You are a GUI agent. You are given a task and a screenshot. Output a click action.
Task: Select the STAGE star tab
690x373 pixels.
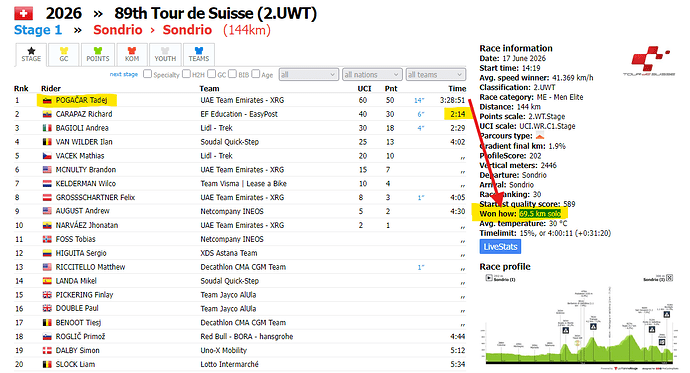click(x=31, y=55)
